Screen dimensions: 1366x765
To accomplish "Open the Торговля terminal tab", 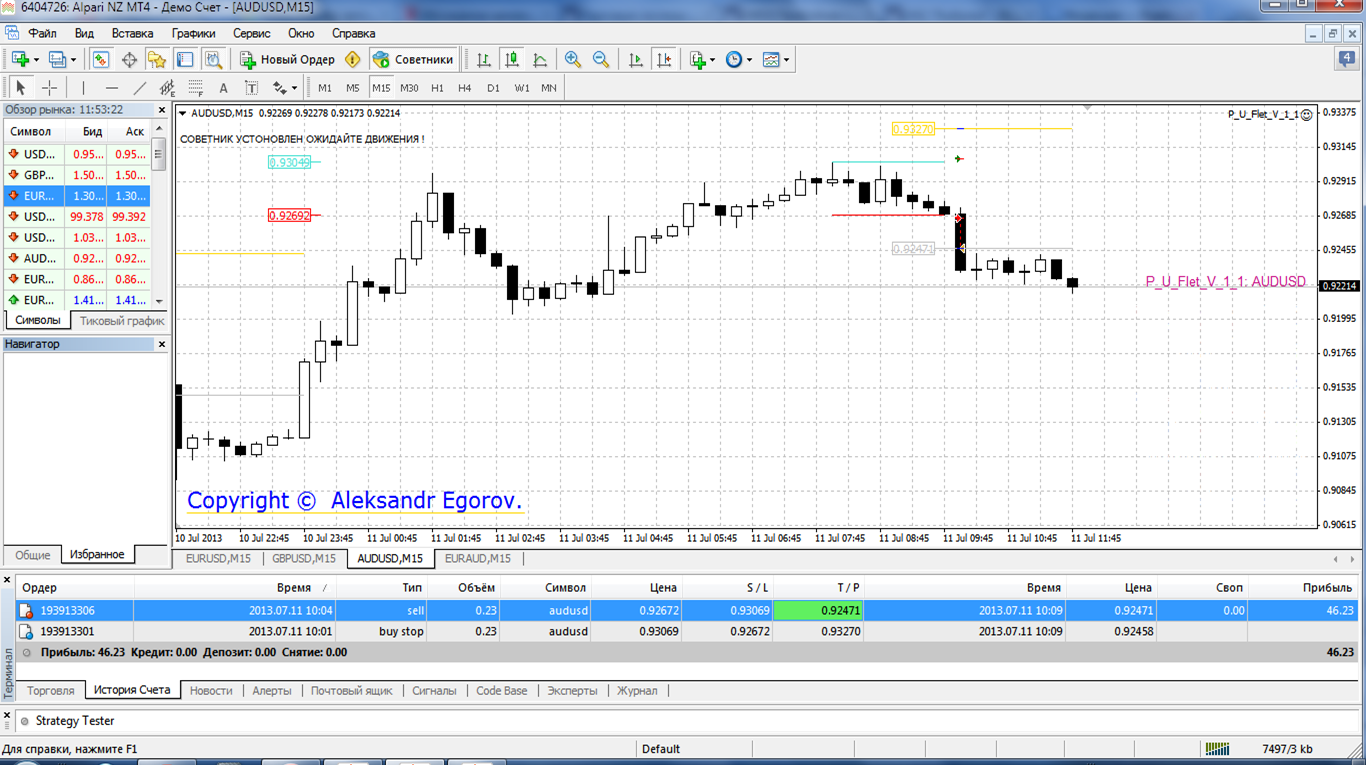I will pos(51,690).
